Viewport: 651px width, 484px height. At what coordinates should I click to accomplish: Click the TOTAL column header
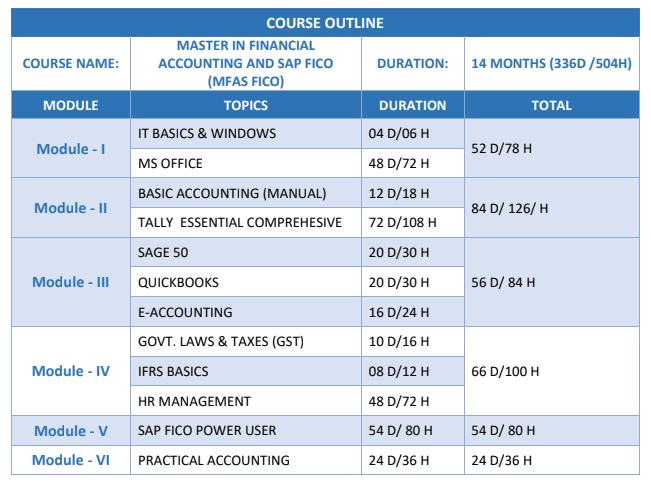click(551, 105)
